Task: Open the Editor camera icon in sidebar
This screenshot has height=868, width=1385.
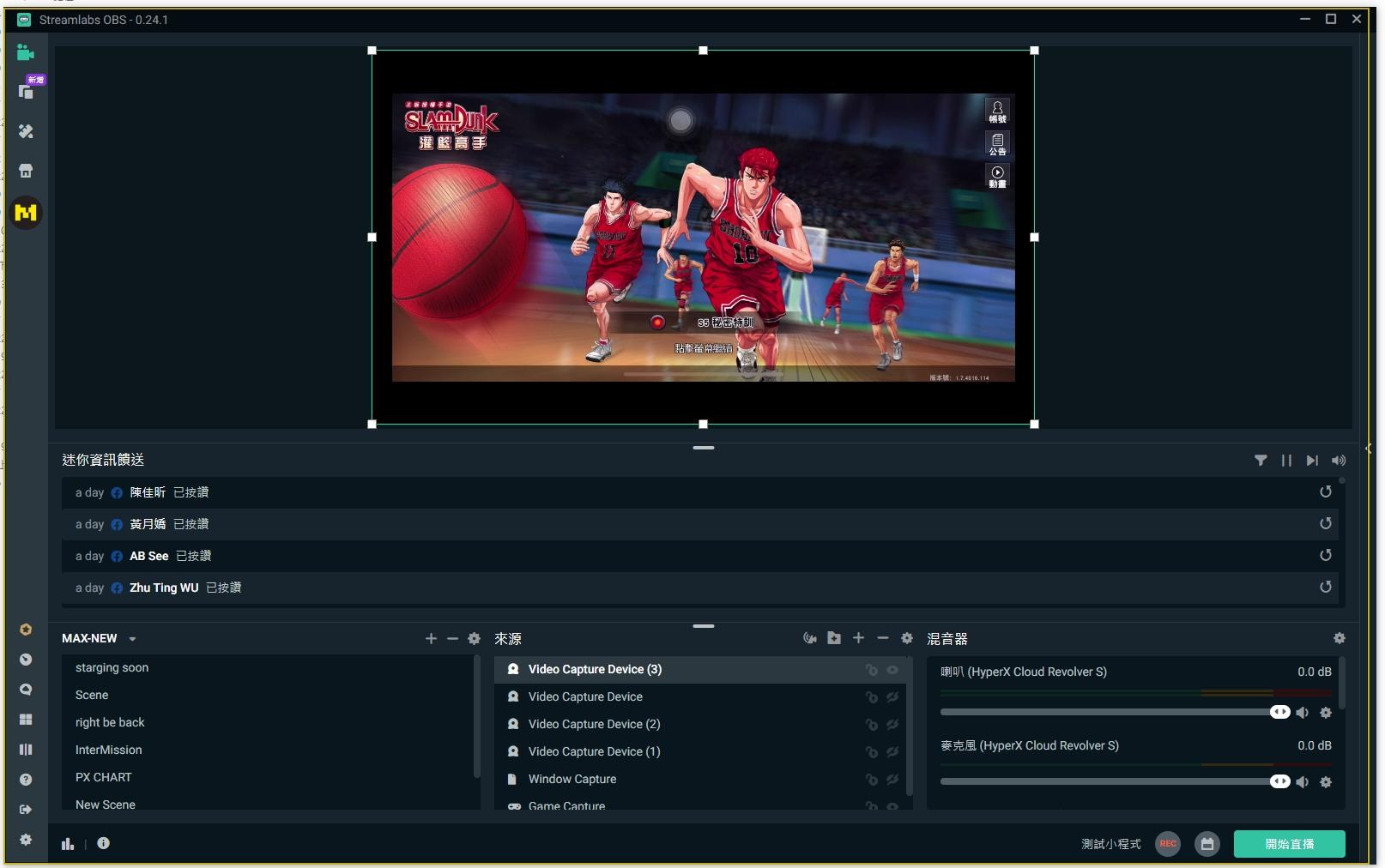Action: (26, 53)
